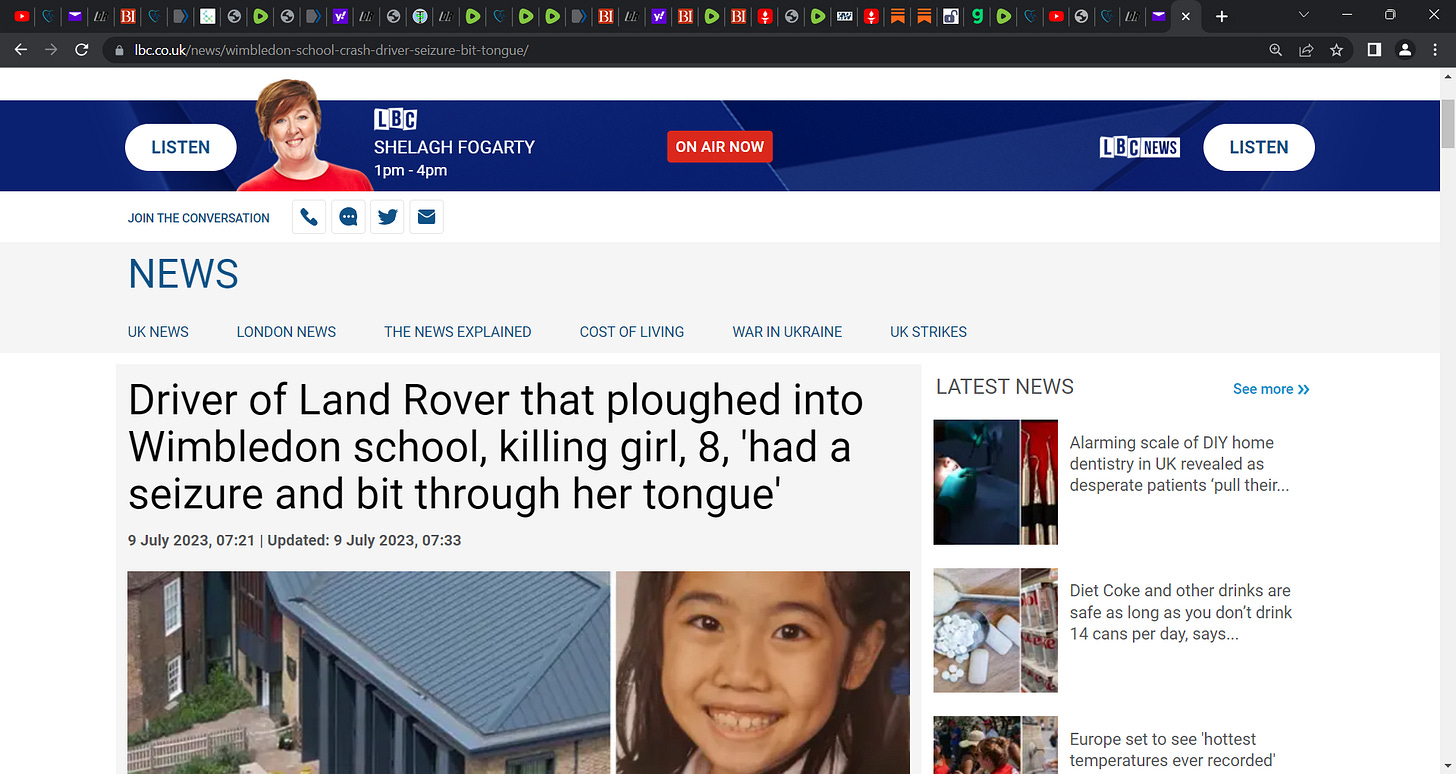Click the red ON AIR NOW button
This screenshot has width=1456, height=774.
720,147
